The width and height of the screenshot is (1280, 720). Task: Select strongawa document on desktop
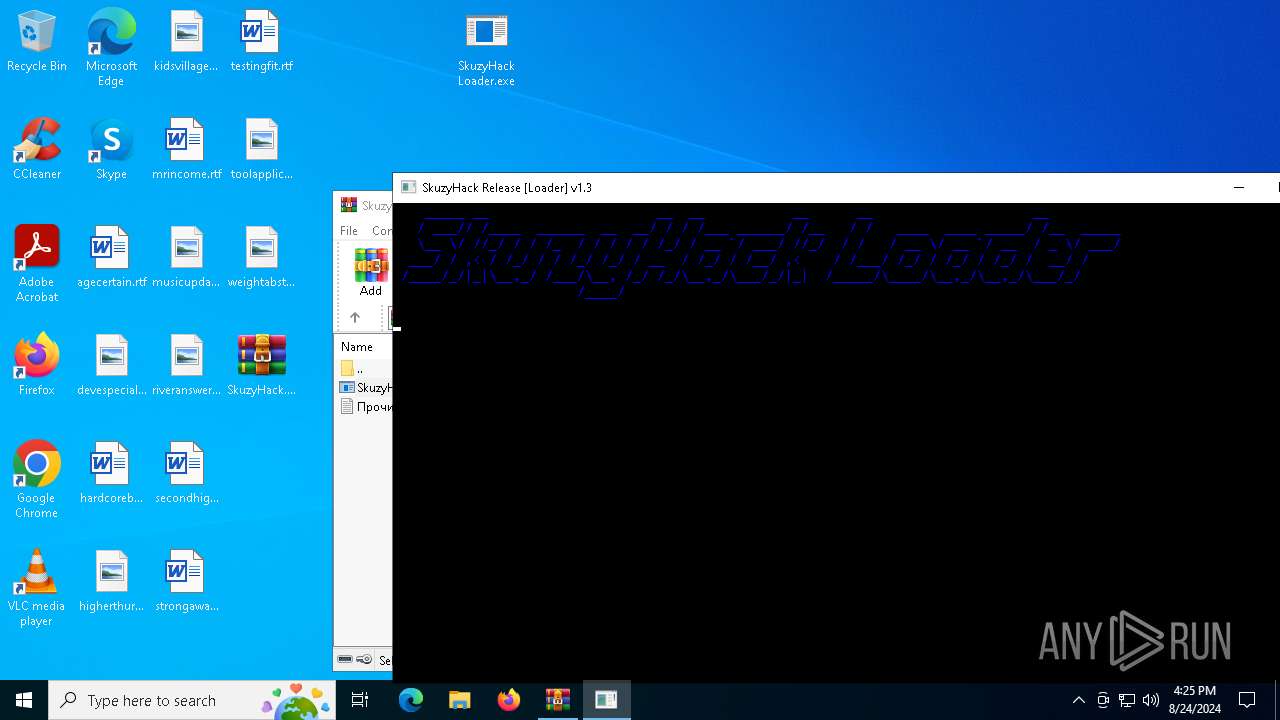pos(186,582)
